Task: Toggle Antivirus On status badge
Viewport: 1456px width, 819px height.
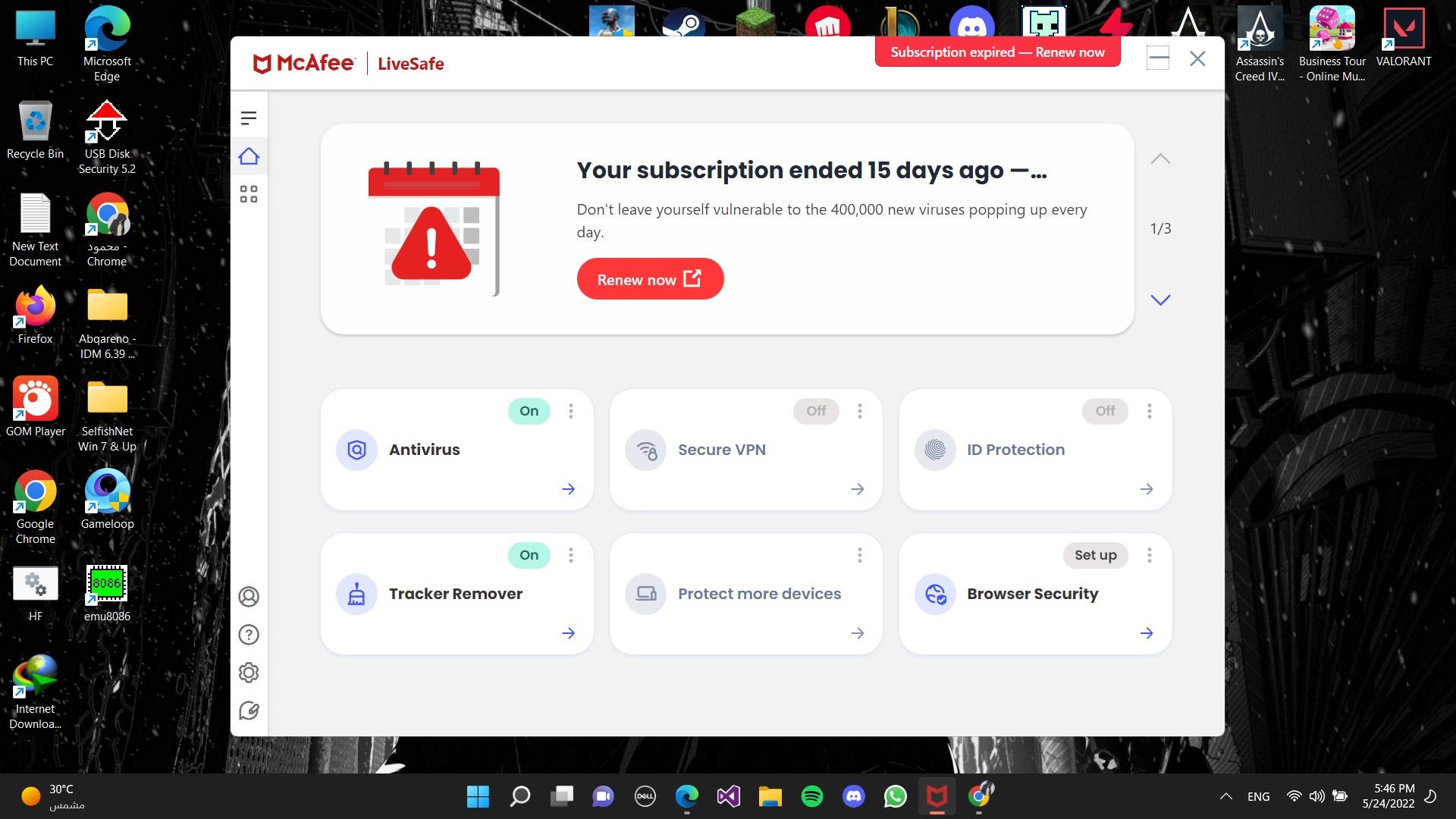Action: click(529, 411)
